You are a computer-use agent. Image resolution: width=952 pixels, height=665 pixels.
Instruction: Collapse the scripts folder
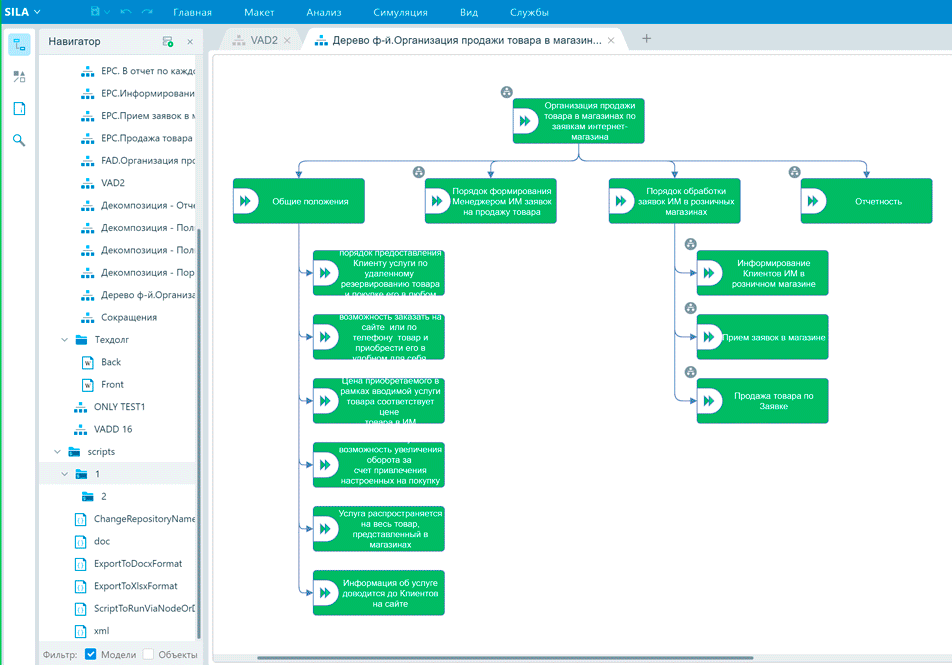tap(58, 452)
